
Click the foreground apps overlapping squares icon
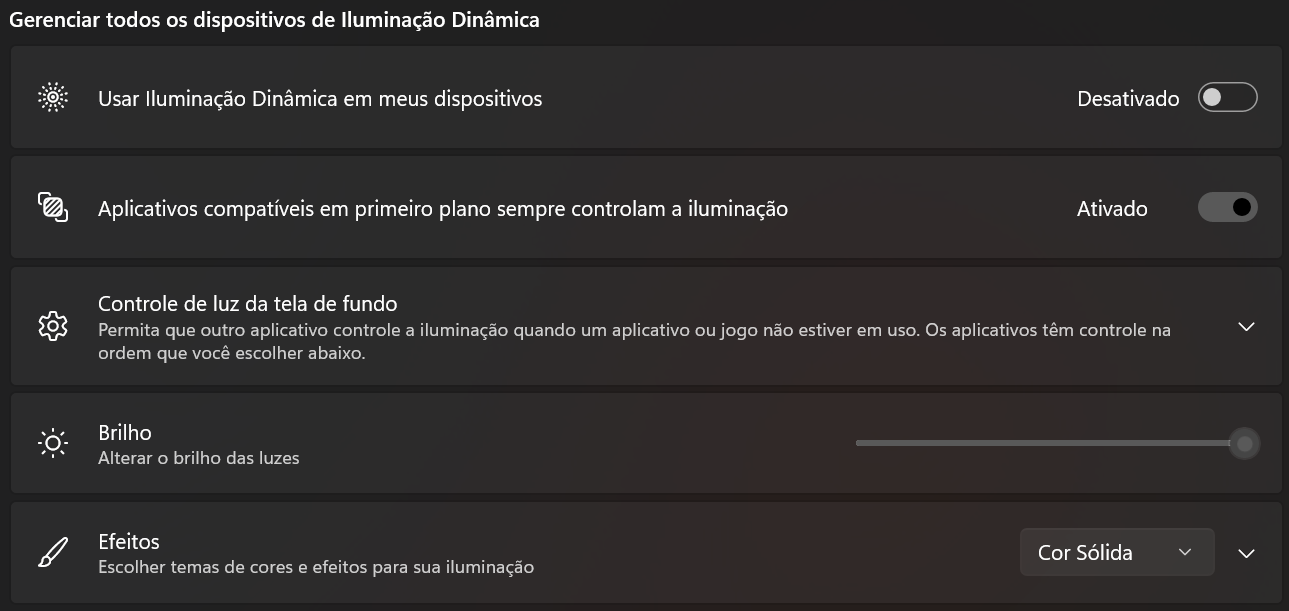click(x=52, y=208)
